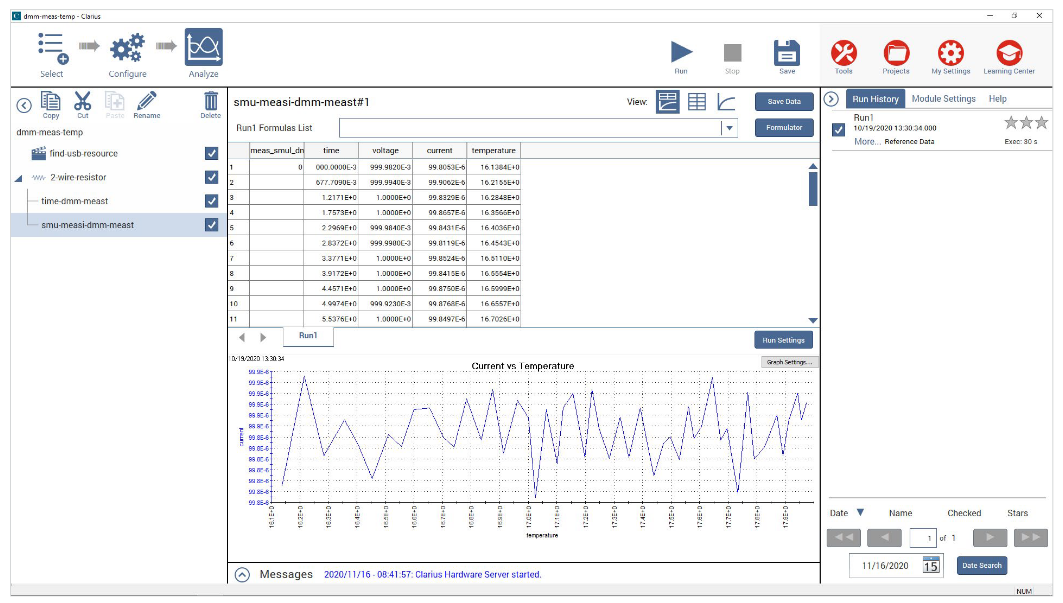Open the Configure stage icon
Viewport: 1063px width, 603px height.
[128, 46]
